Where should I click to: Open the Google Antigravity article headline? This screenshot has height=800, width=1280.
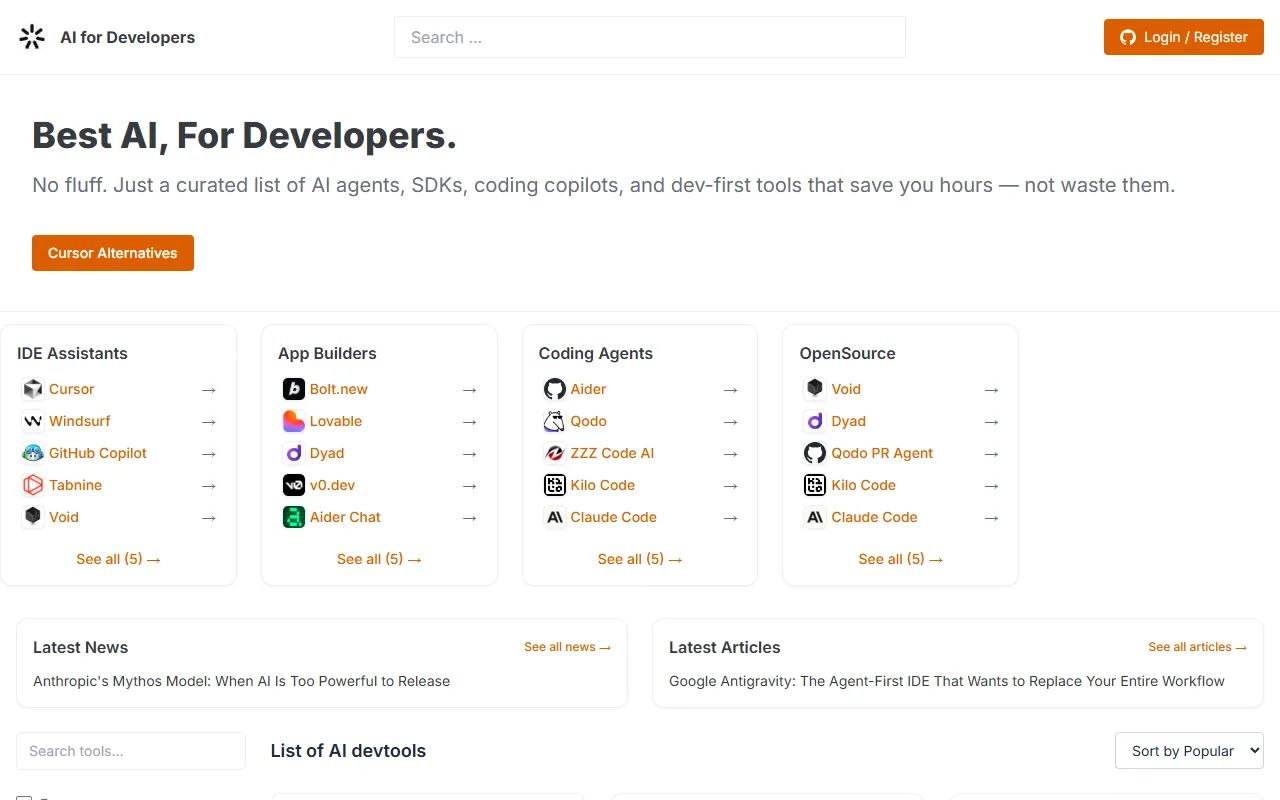click(947, 681)
